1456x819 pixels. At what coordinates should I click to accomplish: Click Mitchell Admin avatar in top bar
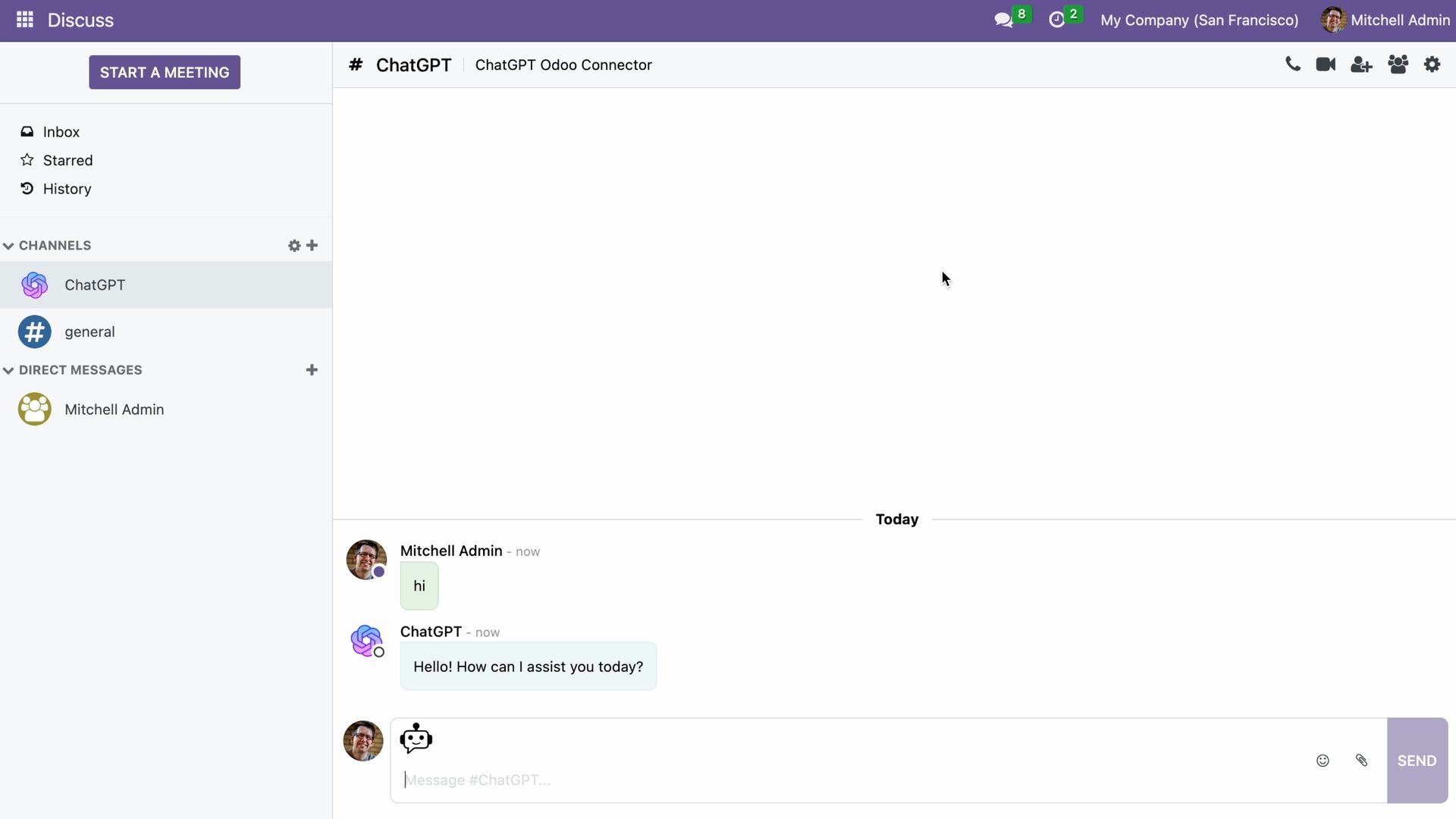pos(1333,20)
